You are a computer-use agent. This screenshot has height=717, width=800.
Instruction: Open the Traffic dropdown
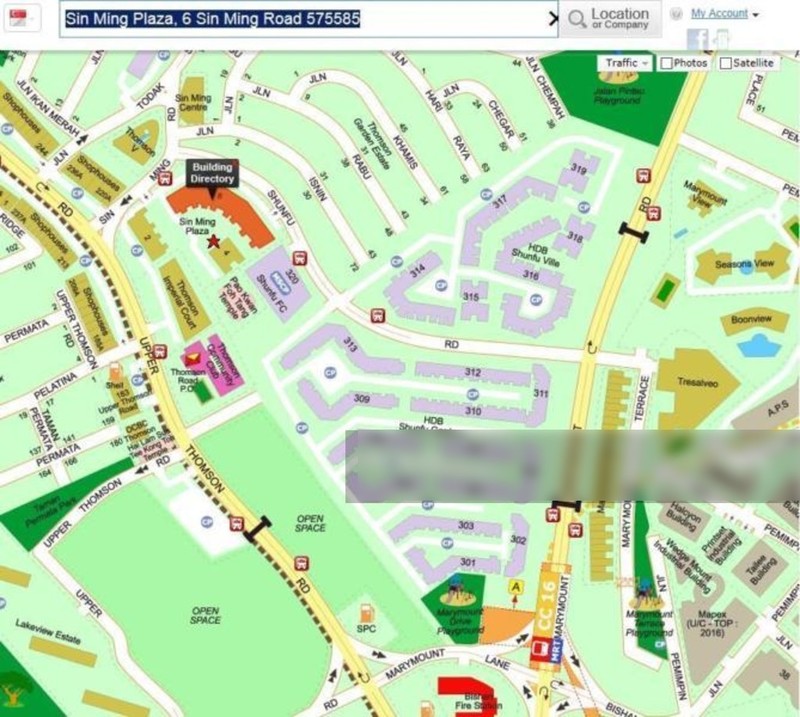click(x=625, y=63)
